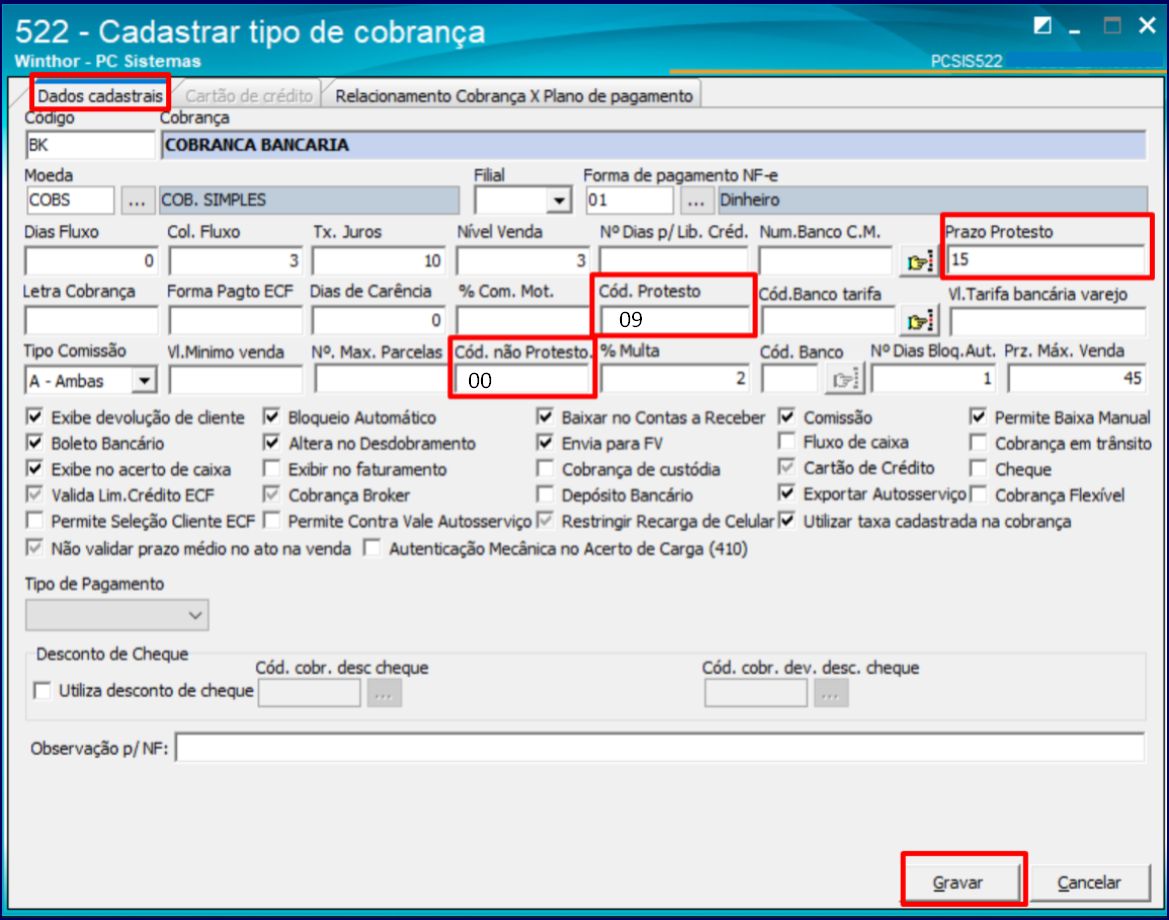Click ellipsis next to Cód. cobr. desc cheque
The height and width of the screenshot is (920, 1169).
(383, 693)
